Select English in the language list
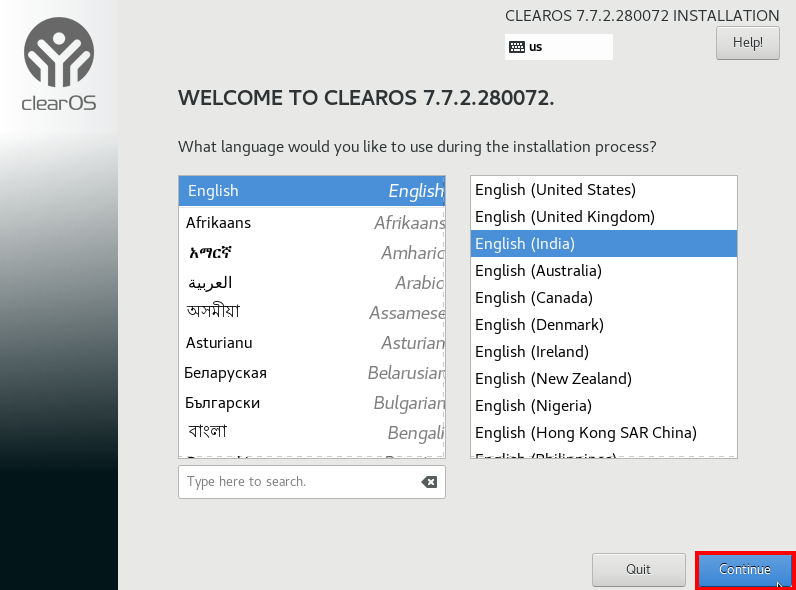Image resolution: width=796 pixels, height=590 pixels. (x=312, y=191)
